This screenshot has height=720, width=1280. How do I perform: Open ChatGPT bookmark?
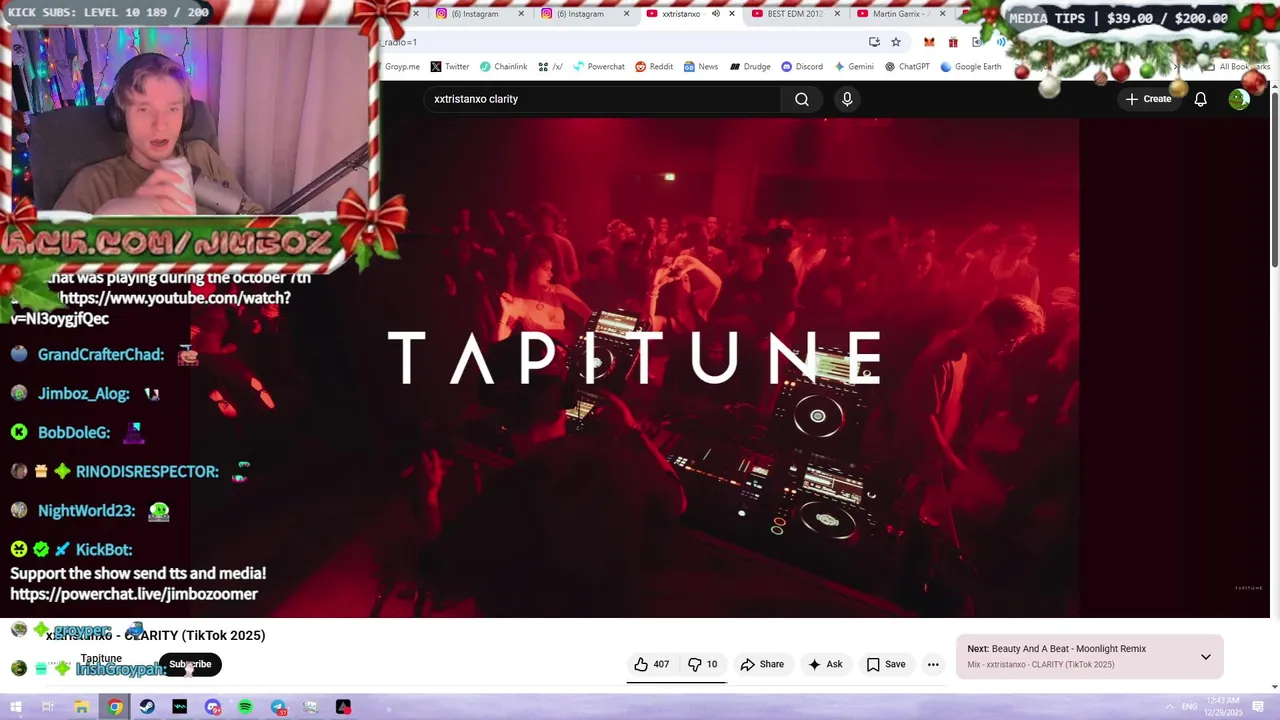tap(907, 67)
